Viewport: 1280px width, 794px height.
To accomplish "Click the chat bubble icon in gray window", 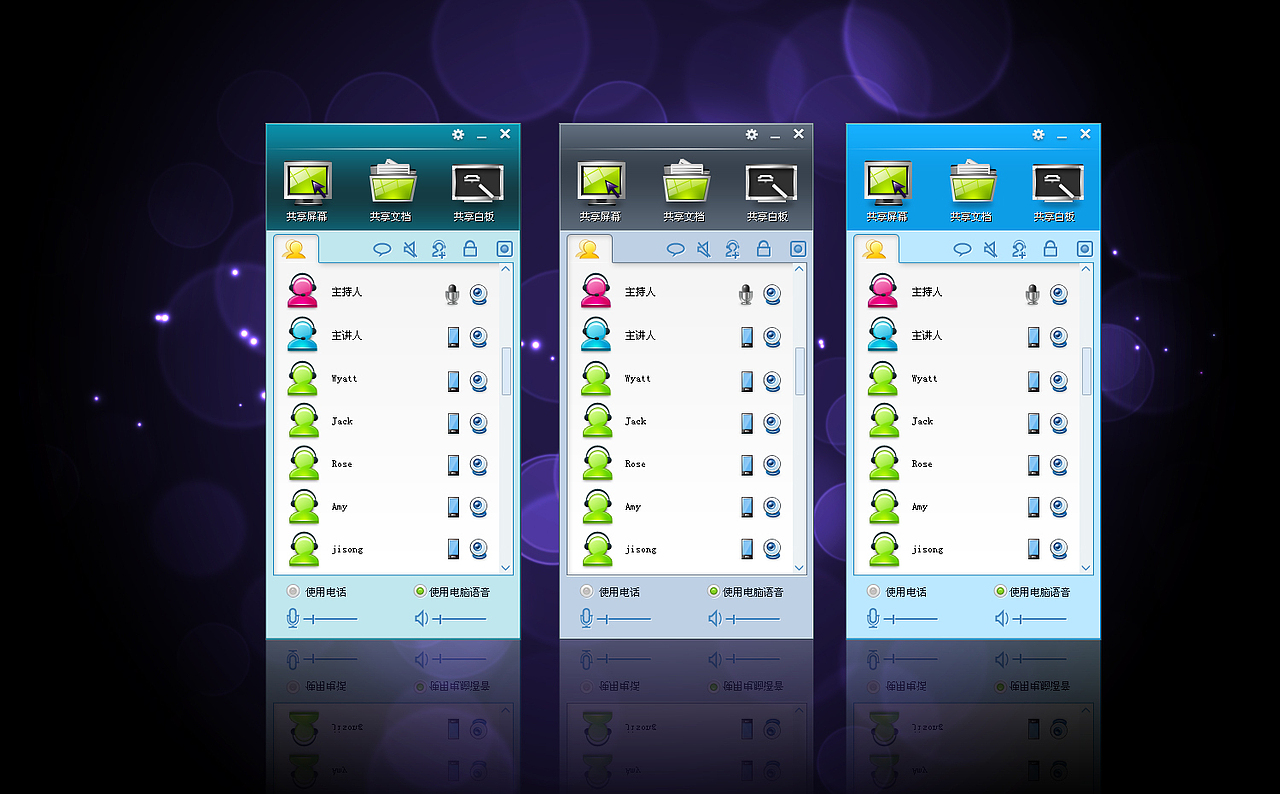I will tap(676, 249).
